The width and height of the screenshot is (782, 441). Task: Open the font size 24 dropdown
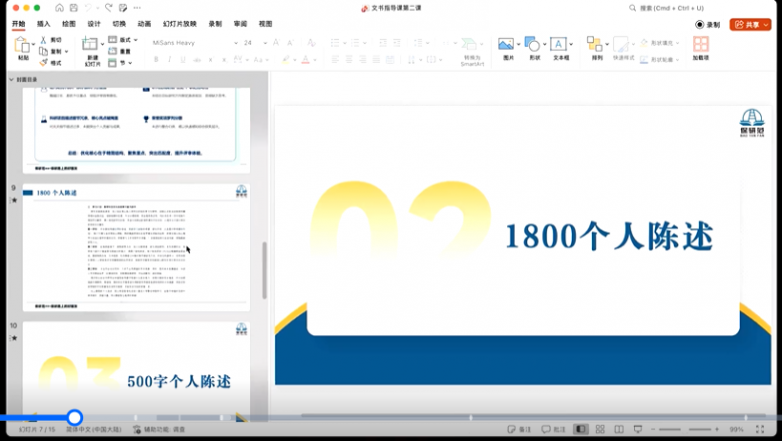tap(263, 43)
